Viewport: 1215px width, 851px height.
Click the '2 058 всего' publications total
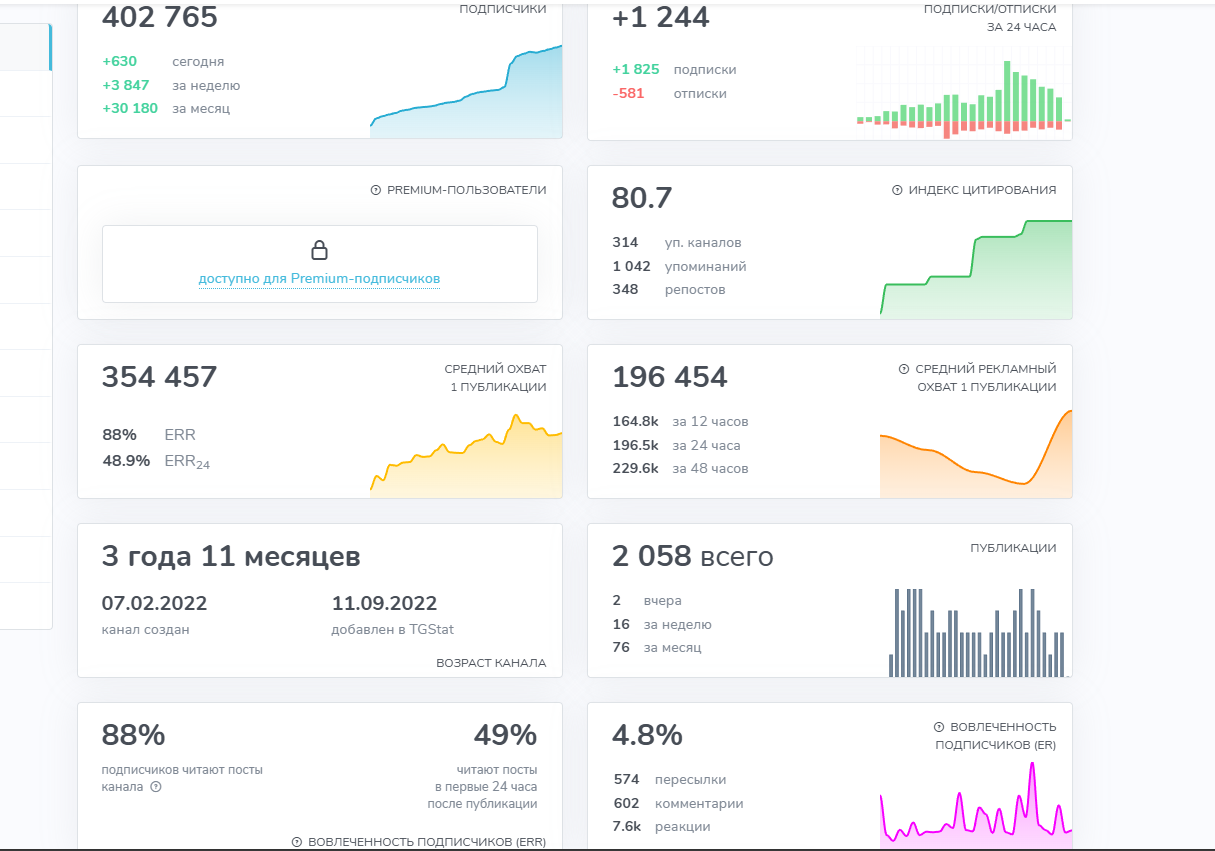(x=693, y=557)
